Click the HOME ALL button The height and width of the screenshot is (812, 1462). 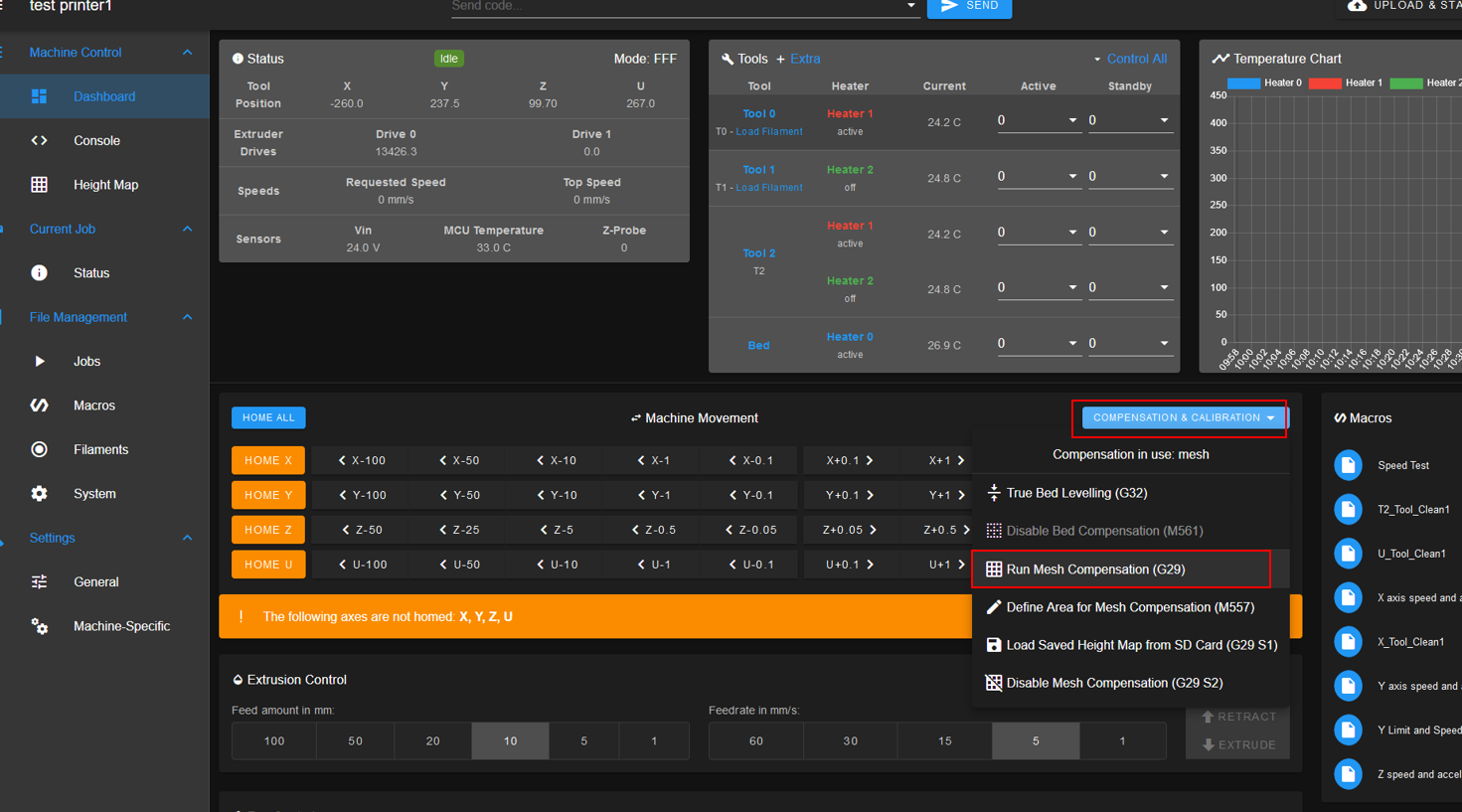point(268,417)
